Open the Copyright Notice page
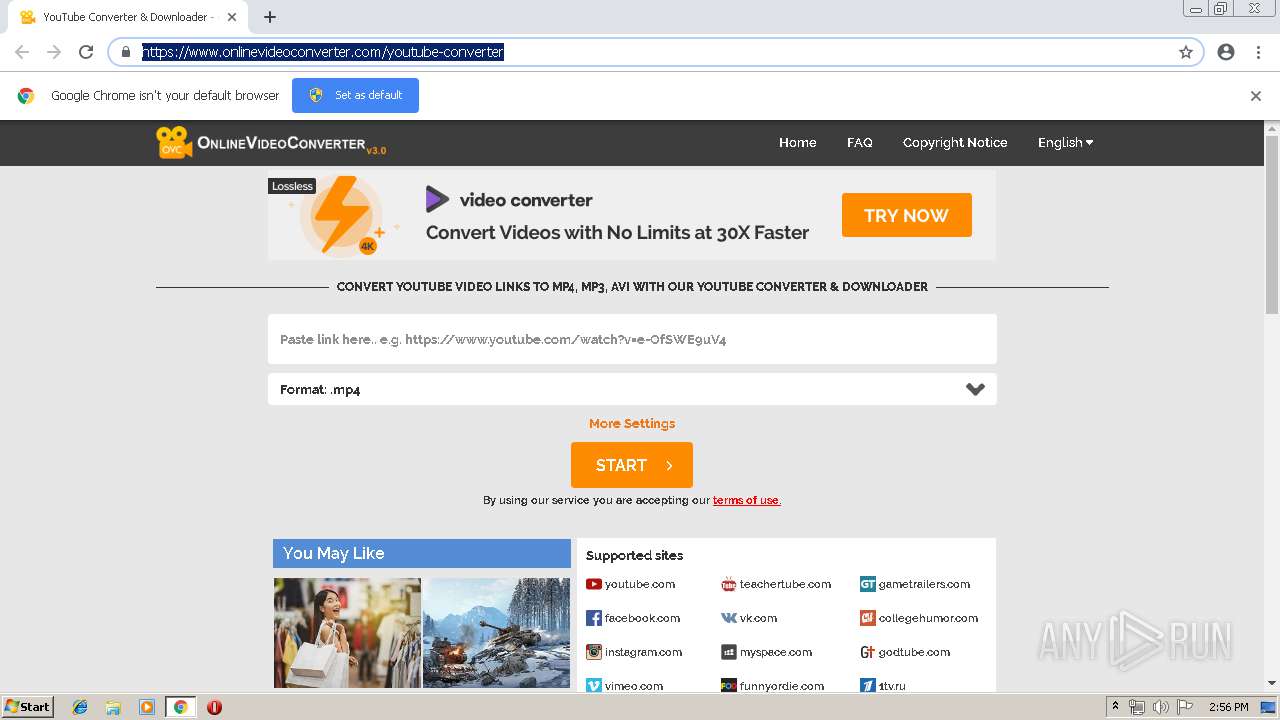This screenshot has height=720, width=1280. click(955, 142)
